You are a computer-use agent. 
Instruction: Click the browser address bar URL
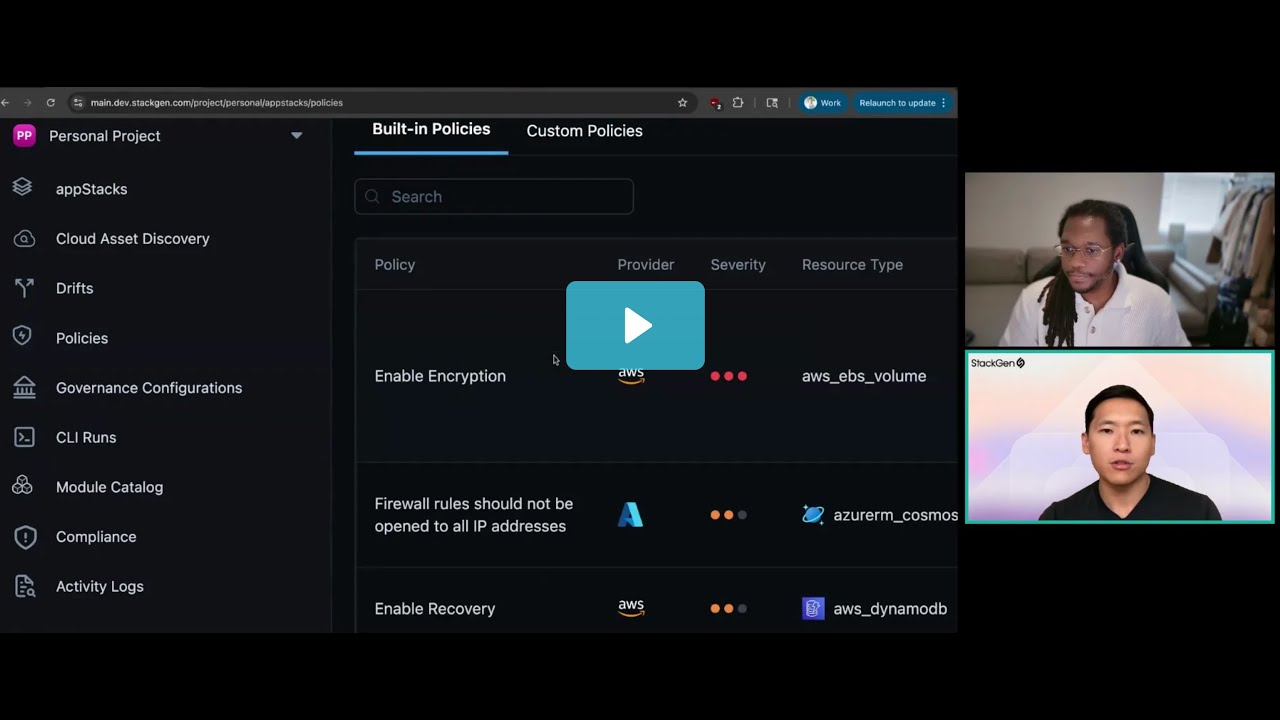(216, 102)
